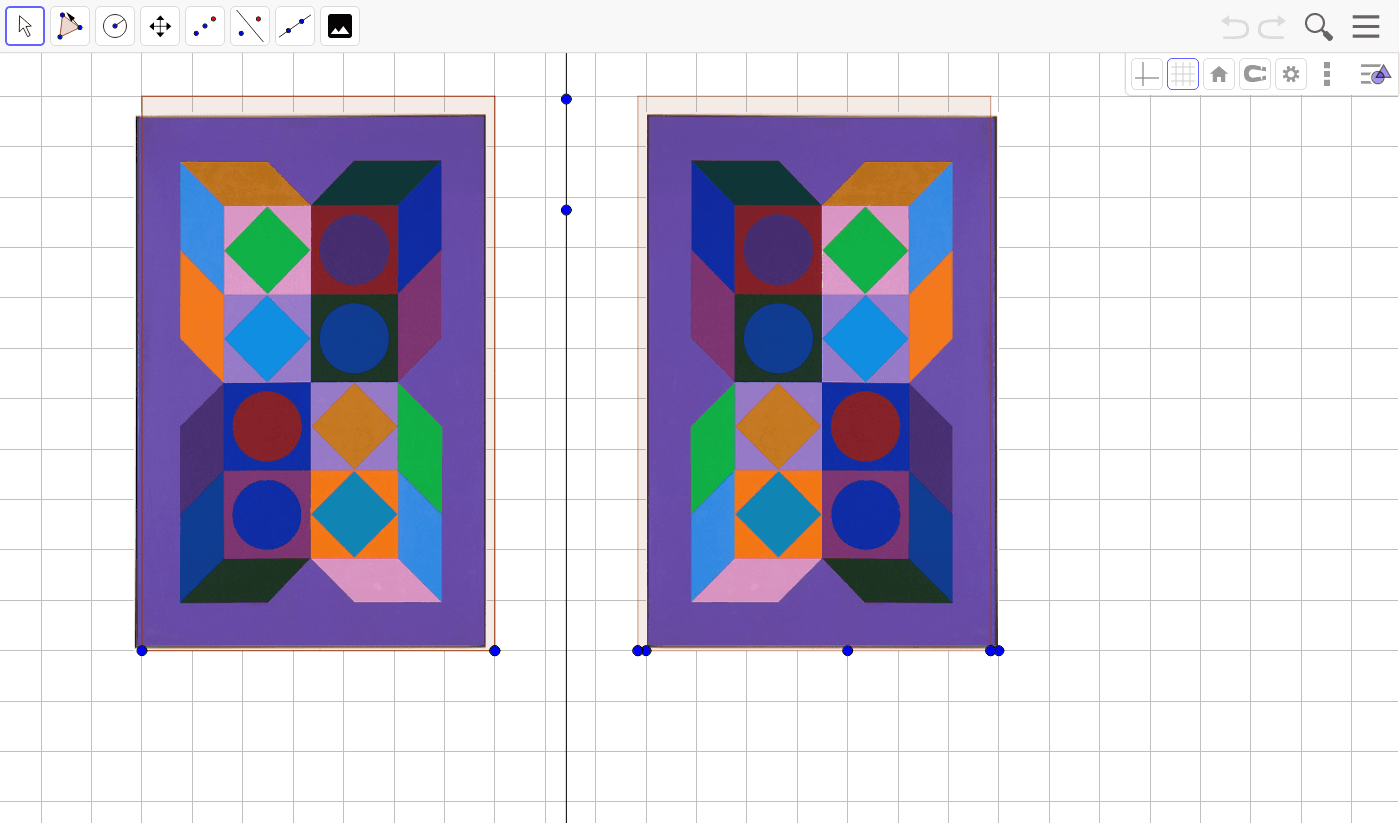Toggle axes visibility in style bar

[x=1147, y=74]
